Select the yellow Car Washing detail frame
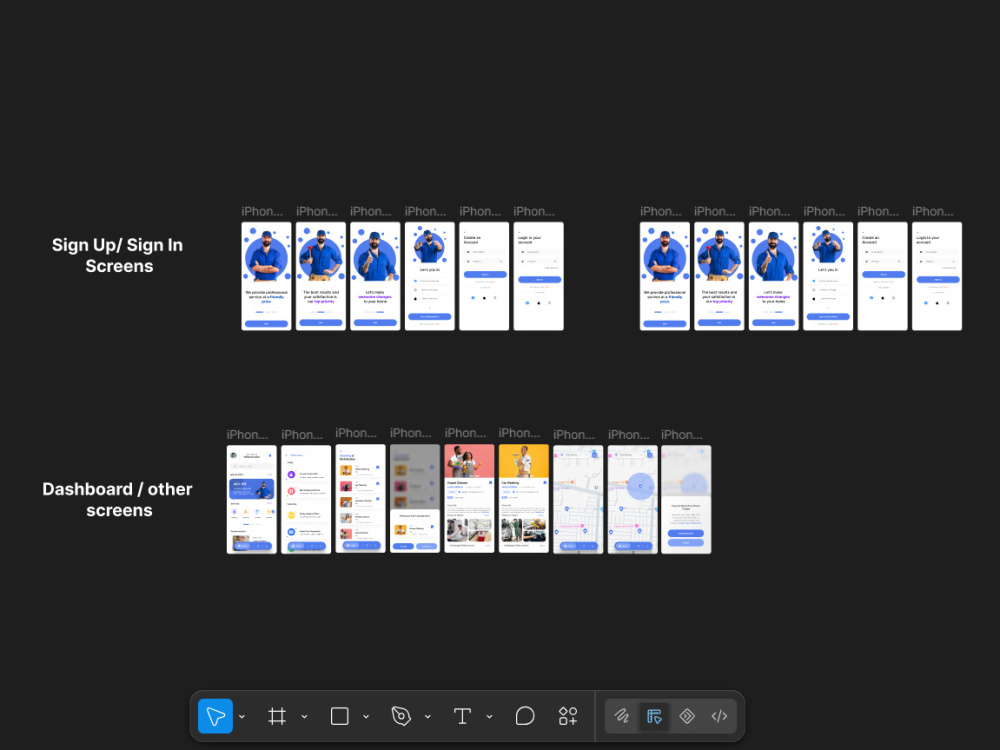 pos(524,499)
